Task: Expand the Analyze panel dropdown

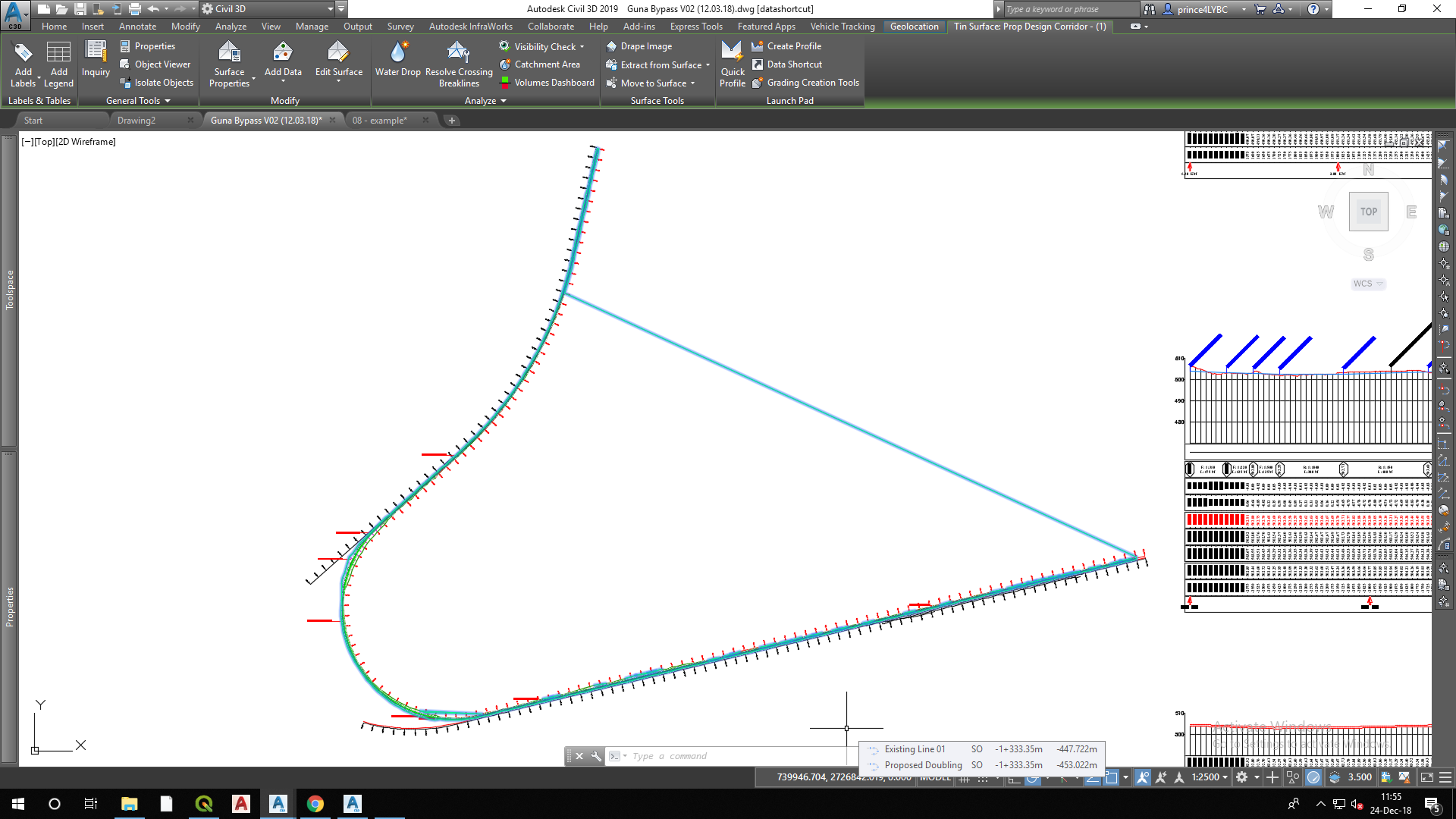Action: tap(504, 101)
